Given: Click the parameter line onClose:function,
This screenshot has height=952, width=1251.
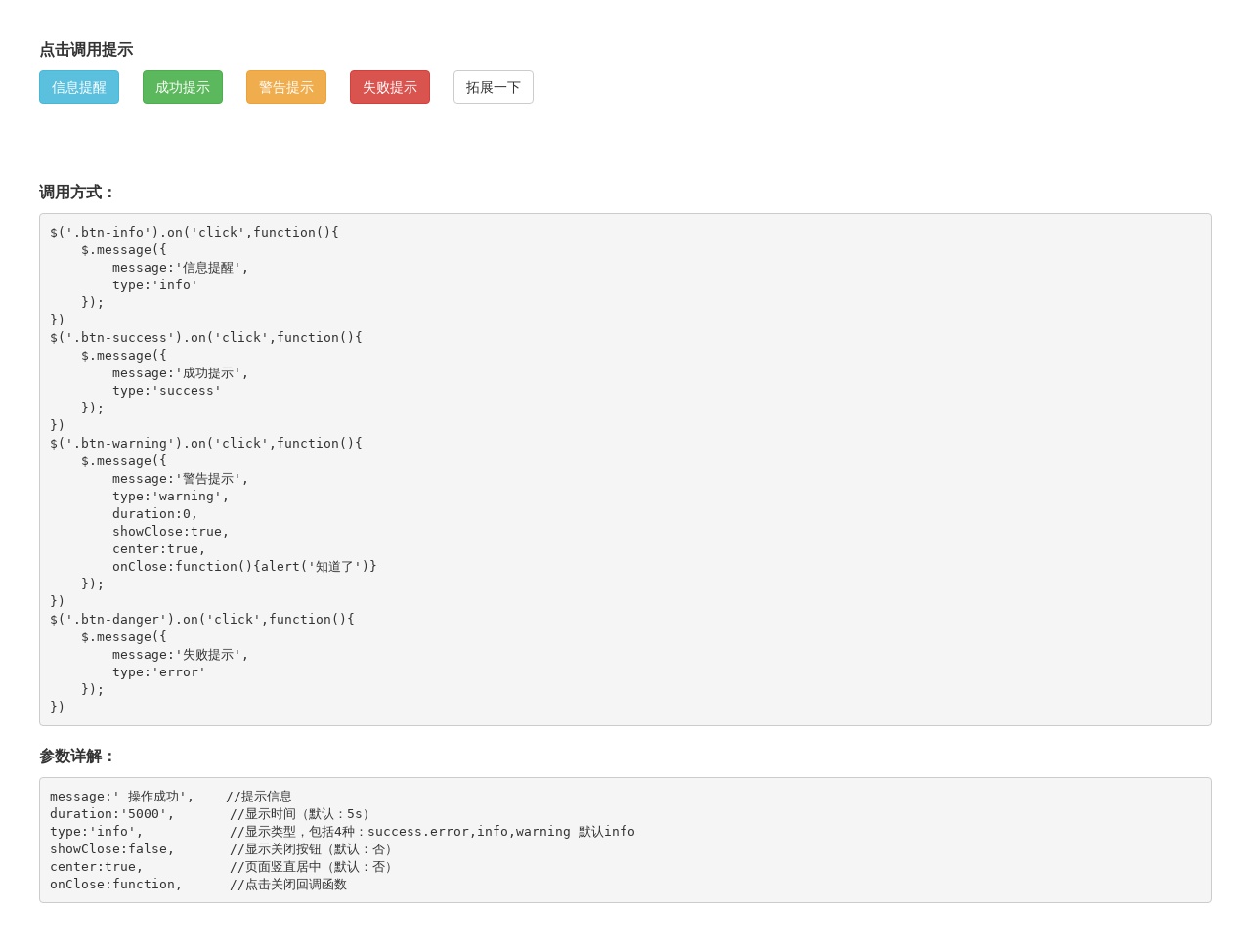Looking at the screenshot, I should (x=116, y=885).
